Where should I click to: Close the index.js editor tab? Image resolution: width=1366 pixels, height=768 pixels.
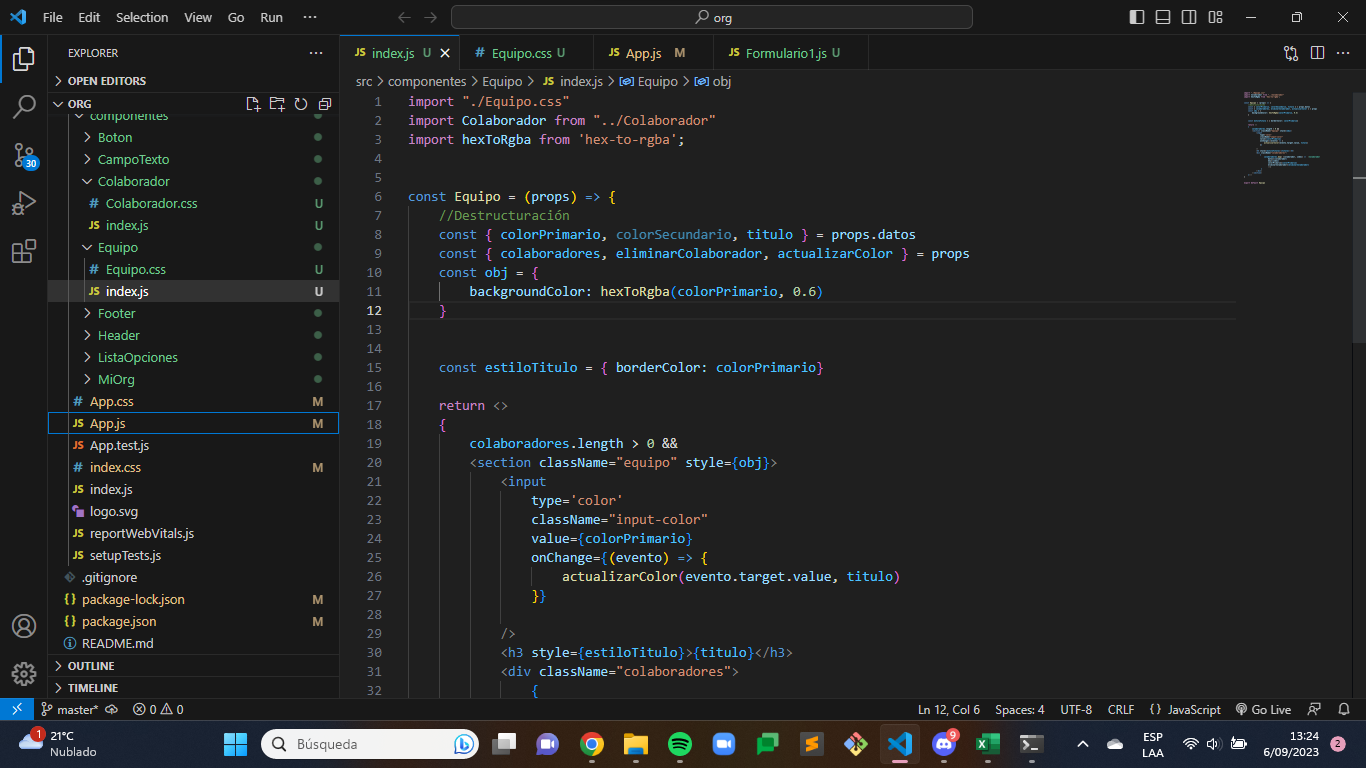click(445, 53)
